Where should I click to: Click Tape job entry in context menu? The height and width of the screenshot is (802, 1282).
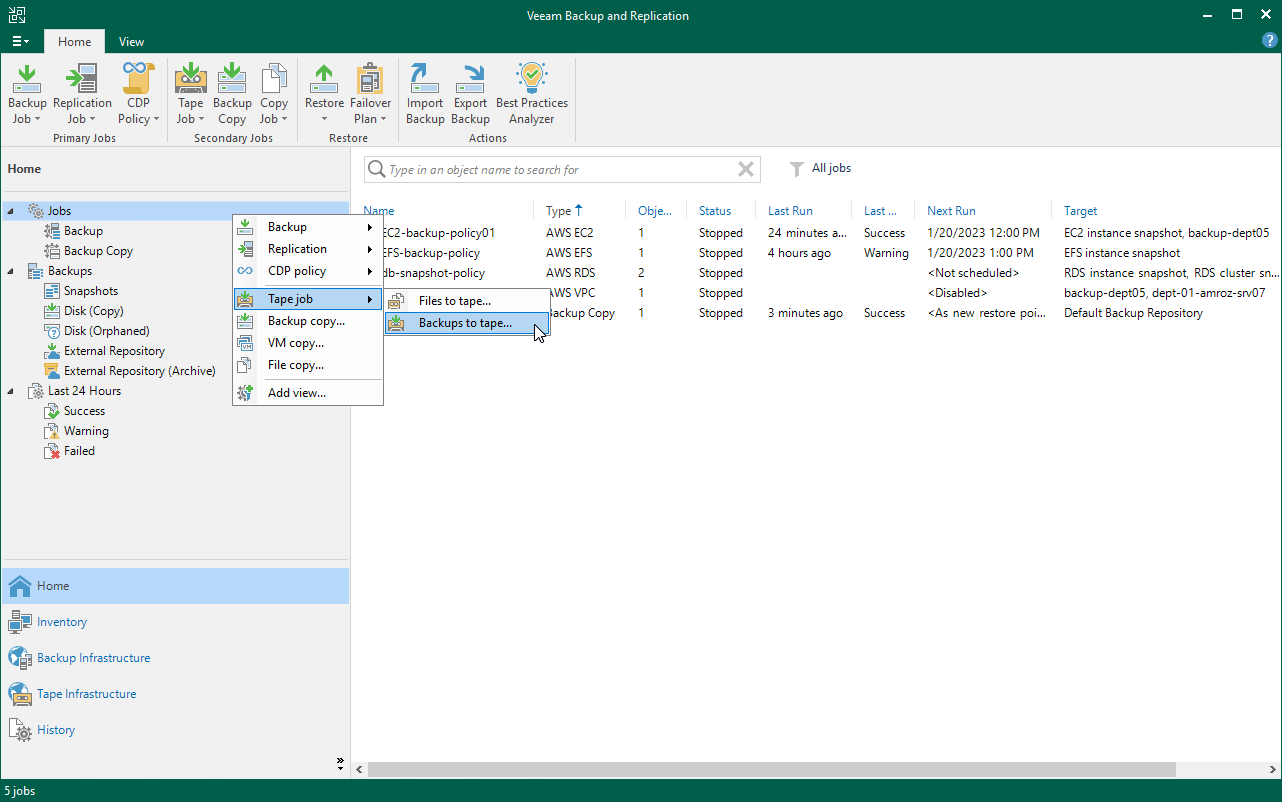[308, 299]
